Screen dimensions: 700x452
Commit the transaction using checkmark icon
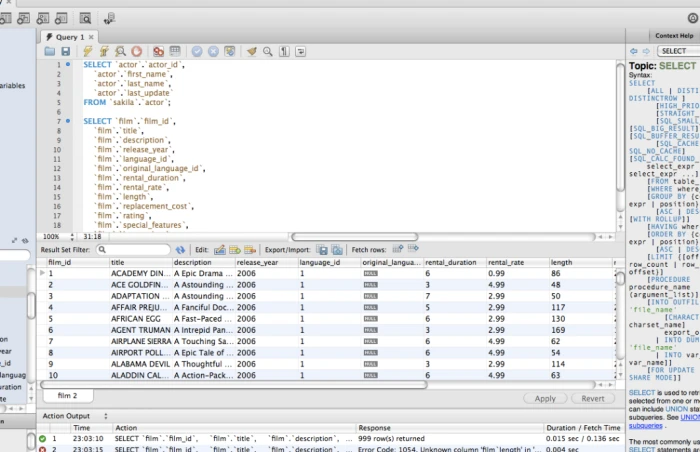pos(196,51)
